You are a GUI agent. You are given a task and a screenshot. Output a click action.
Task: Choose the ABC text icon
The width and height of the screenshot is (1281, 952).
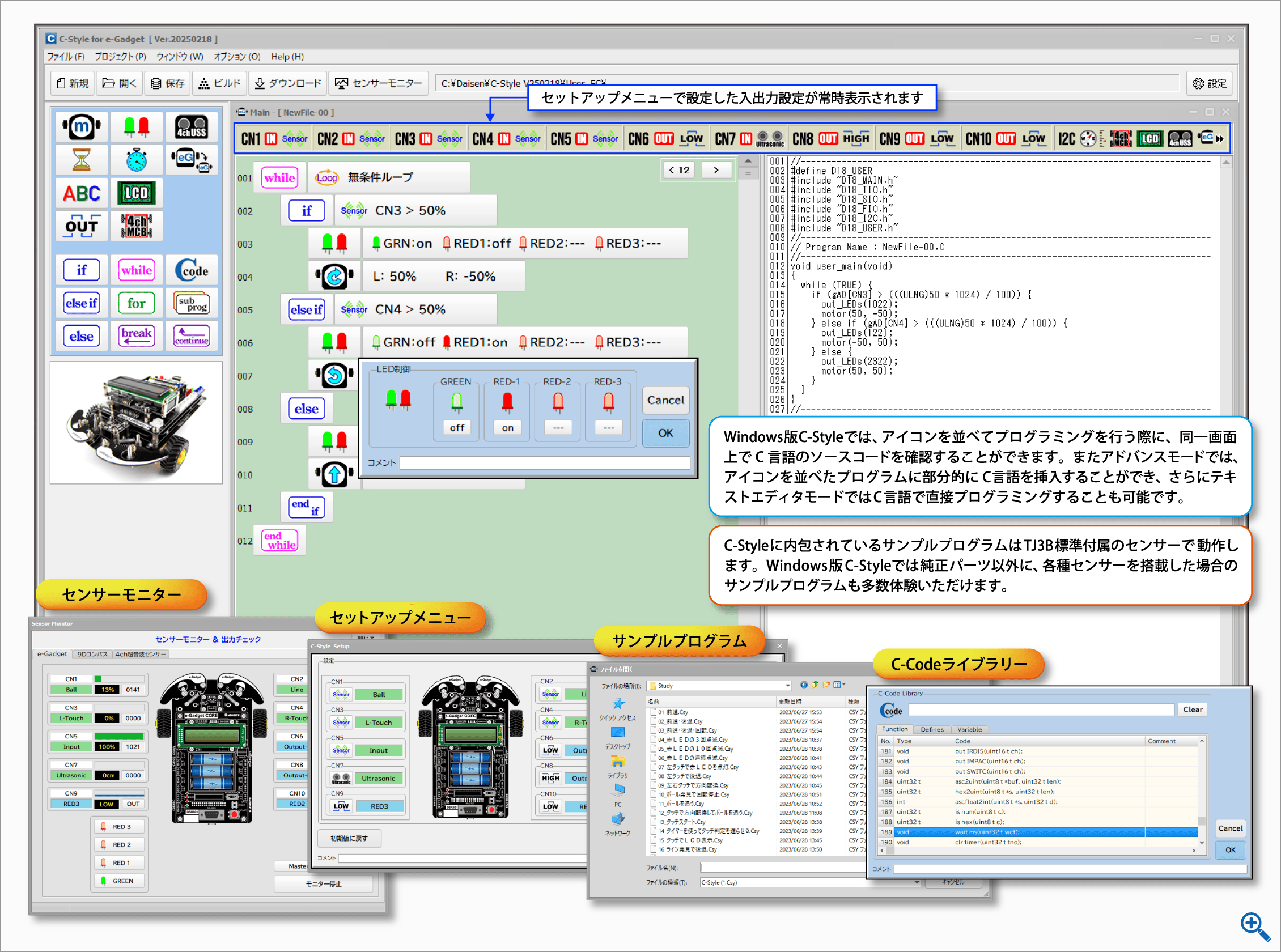click(x=81, y=193)
